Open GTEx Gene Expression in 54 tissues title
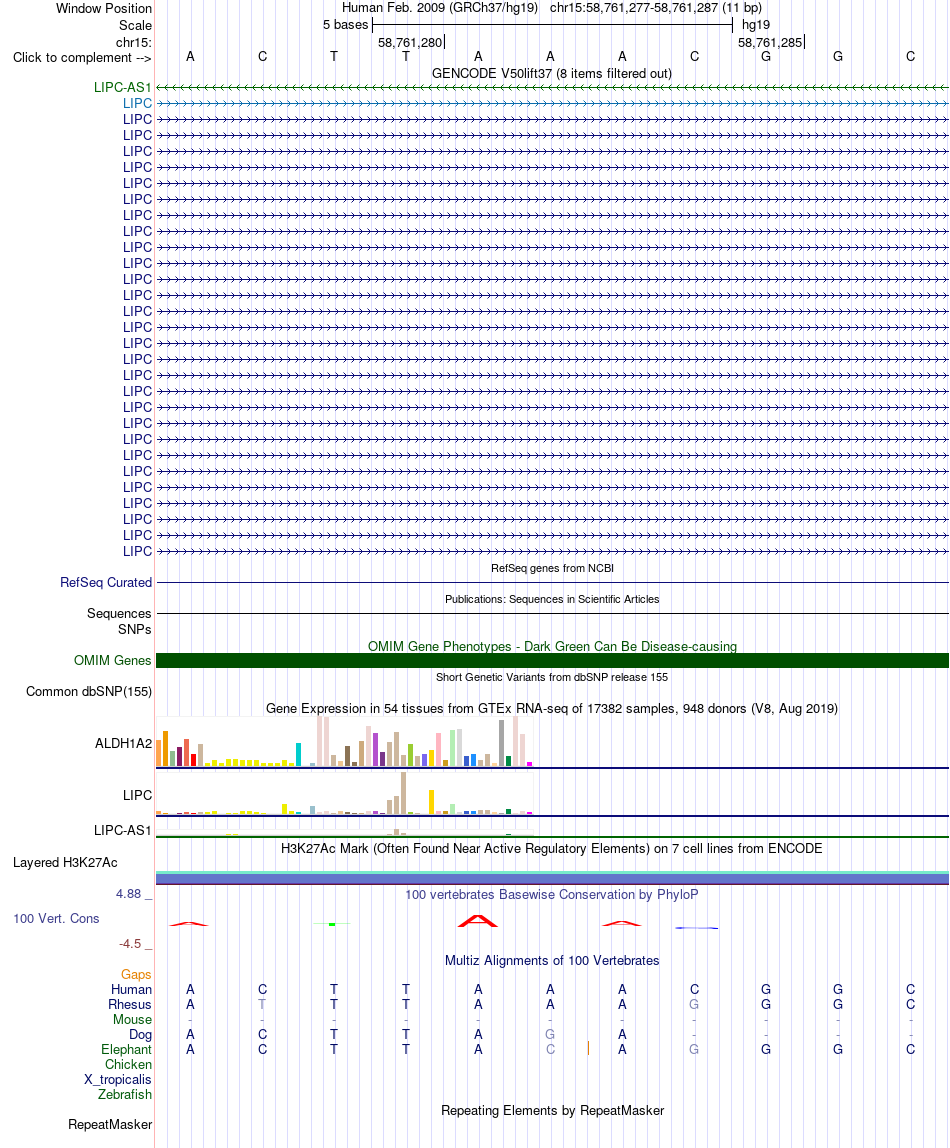This screenshot has width=950, height=1148. coord(552,708)
